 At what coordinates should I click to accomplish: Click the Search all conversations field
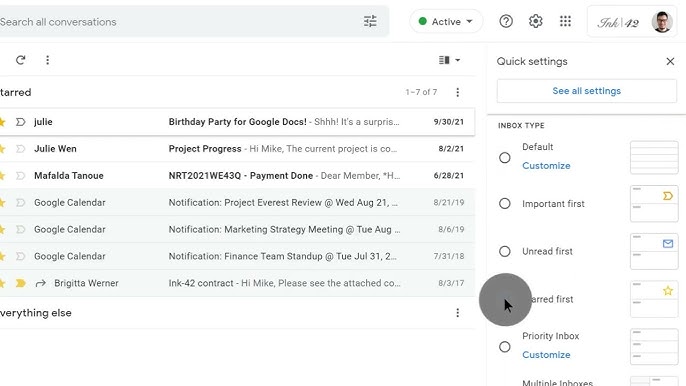(179, 22)
